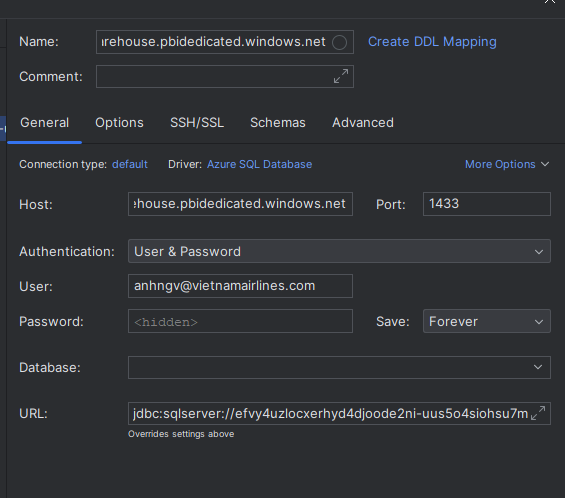Switch to the SSH/SSL tab

(x=197, y=123)
